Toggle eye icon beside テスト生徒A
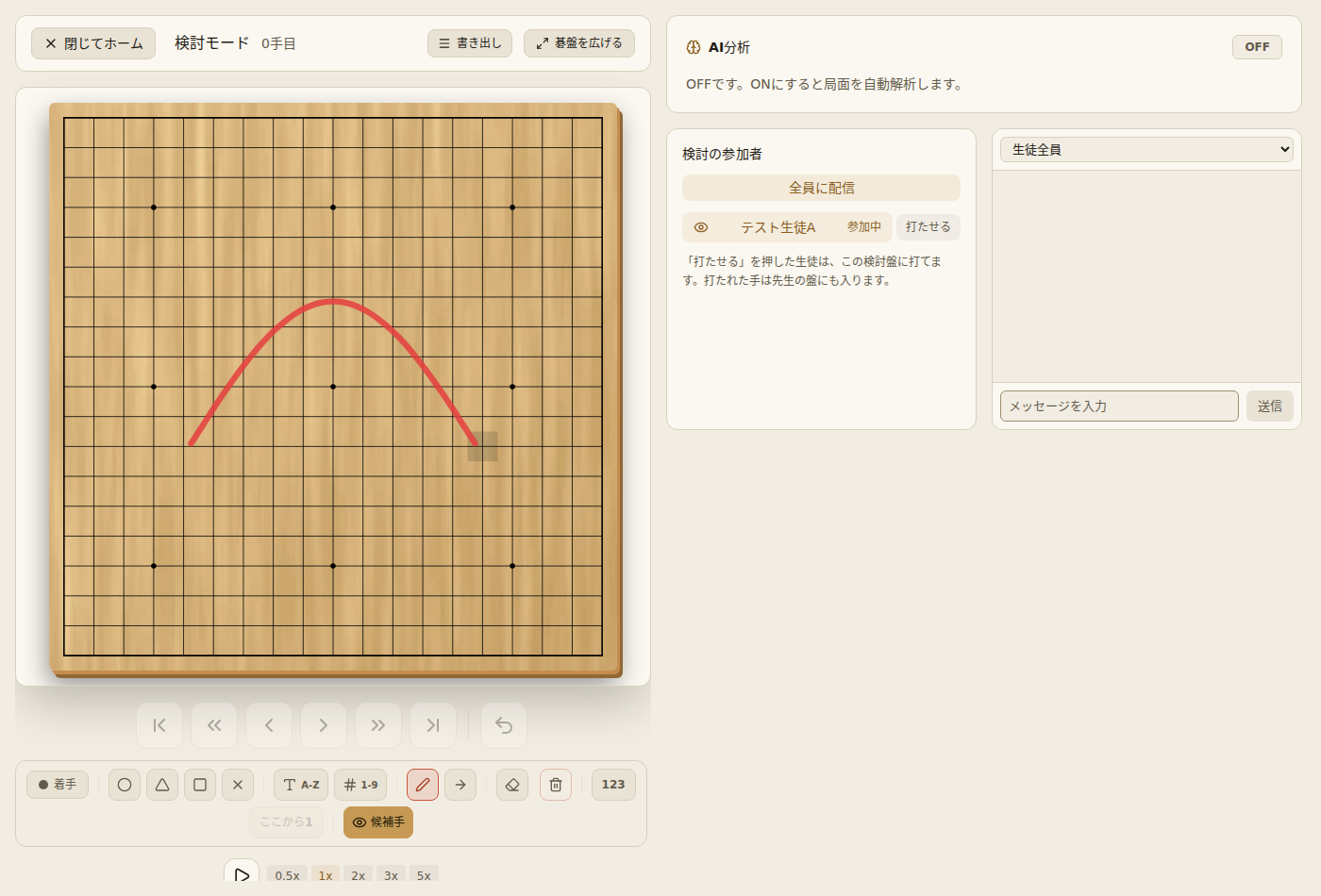The height and width of the screenshot is (896, 1321). (701, 227)
